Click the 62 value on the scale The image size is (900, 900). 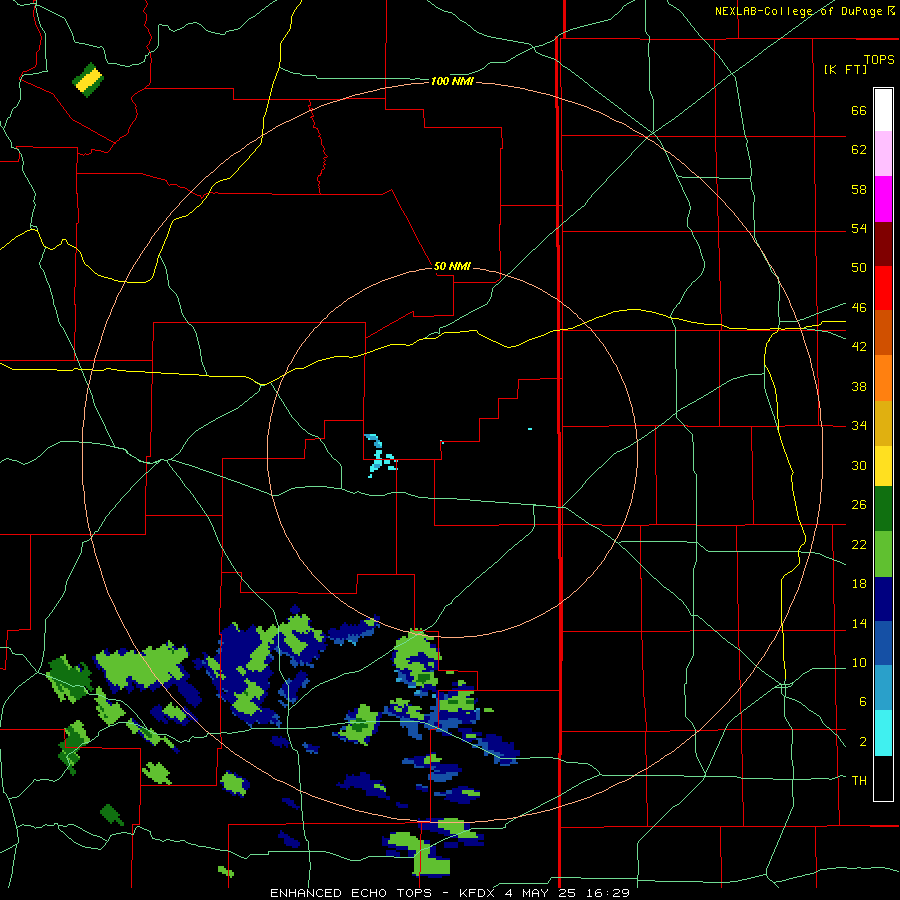click(x=859, y=150)
